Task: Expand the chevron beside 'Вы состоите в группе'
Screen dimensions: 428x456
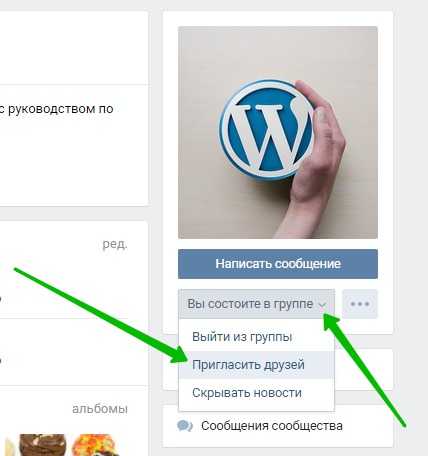Action: click(x=322, y=304)
